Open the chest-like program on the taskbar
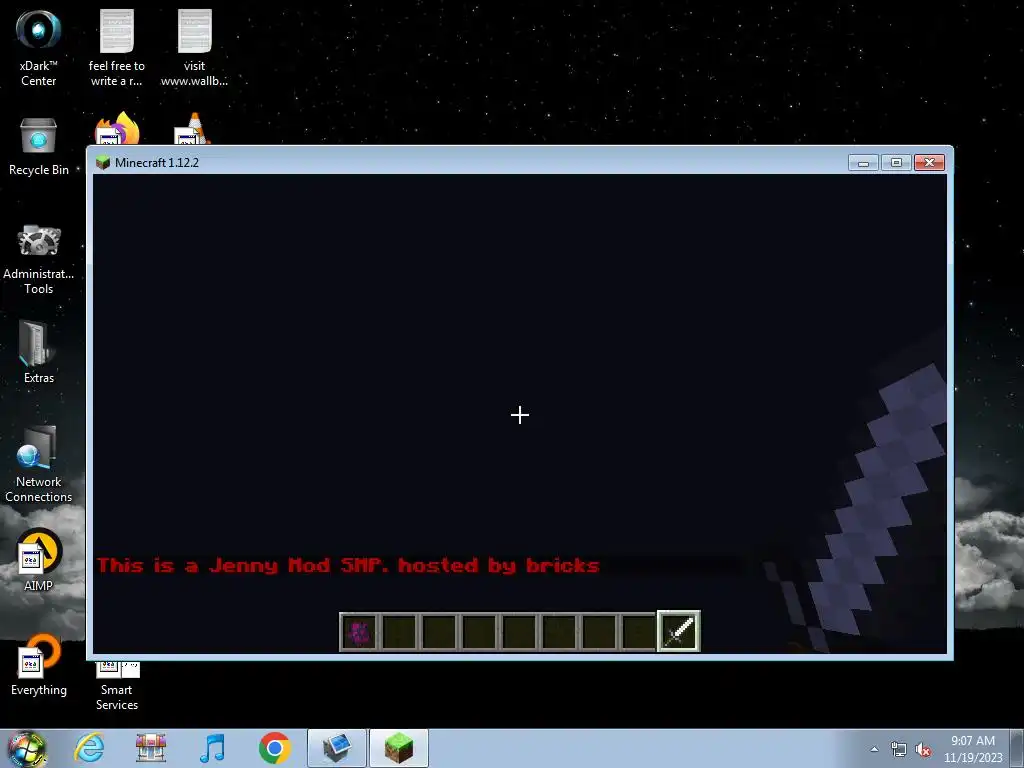 click(151, 748)
